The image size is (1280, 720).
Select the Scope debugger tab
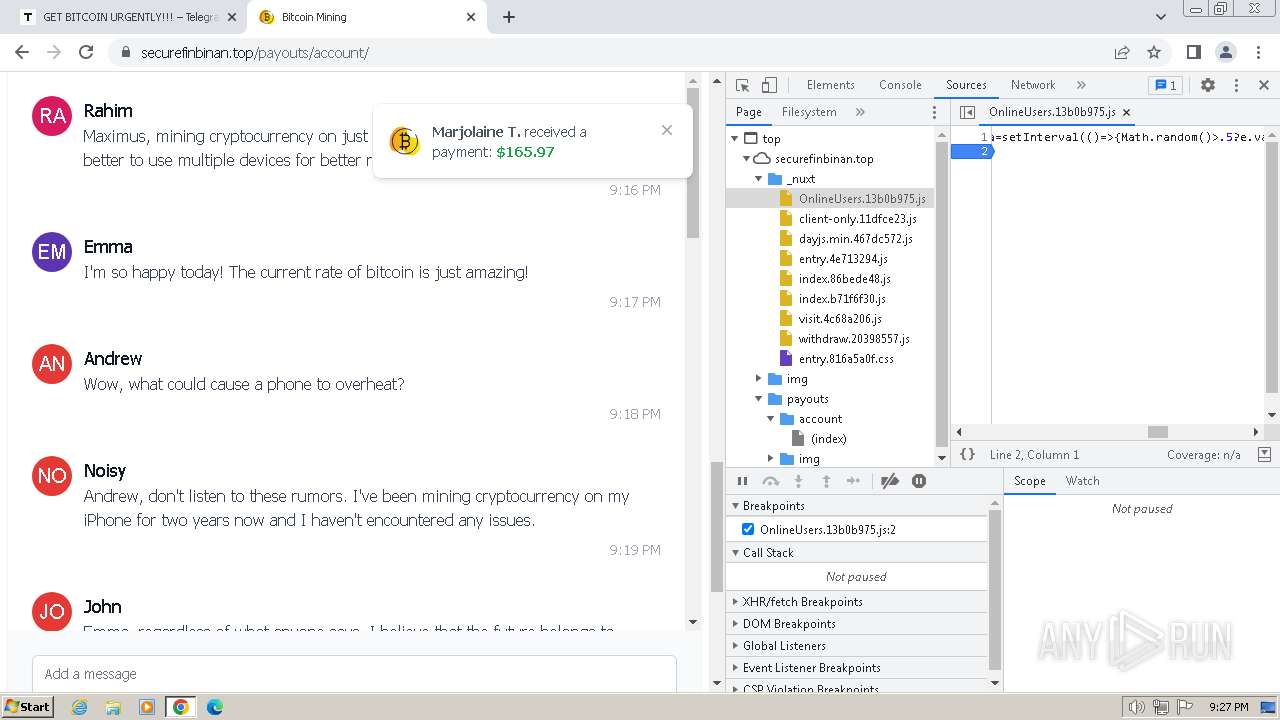(1029, 481)
